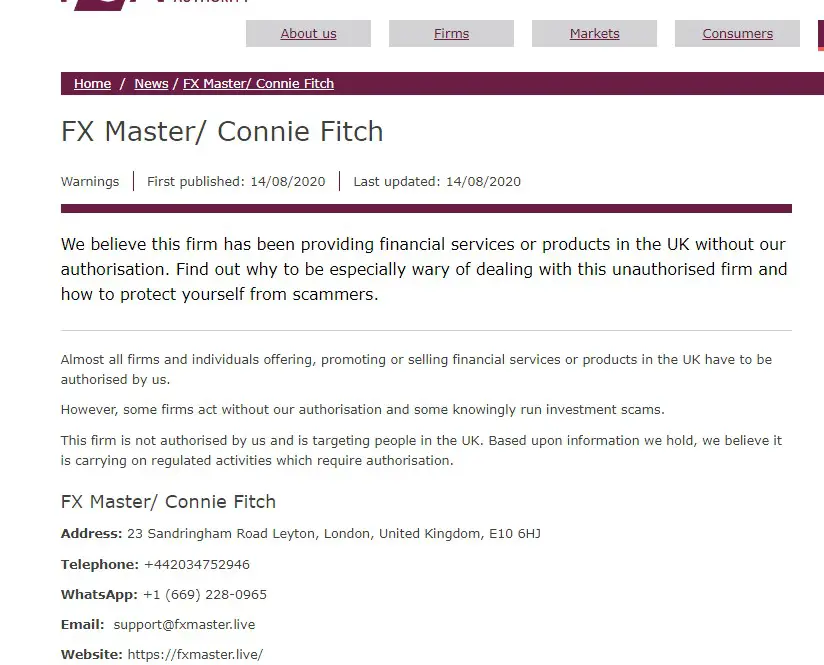Viewport: 824px width, 665px height.
Task: Open the Firms menu
Action: click(451, 34)
